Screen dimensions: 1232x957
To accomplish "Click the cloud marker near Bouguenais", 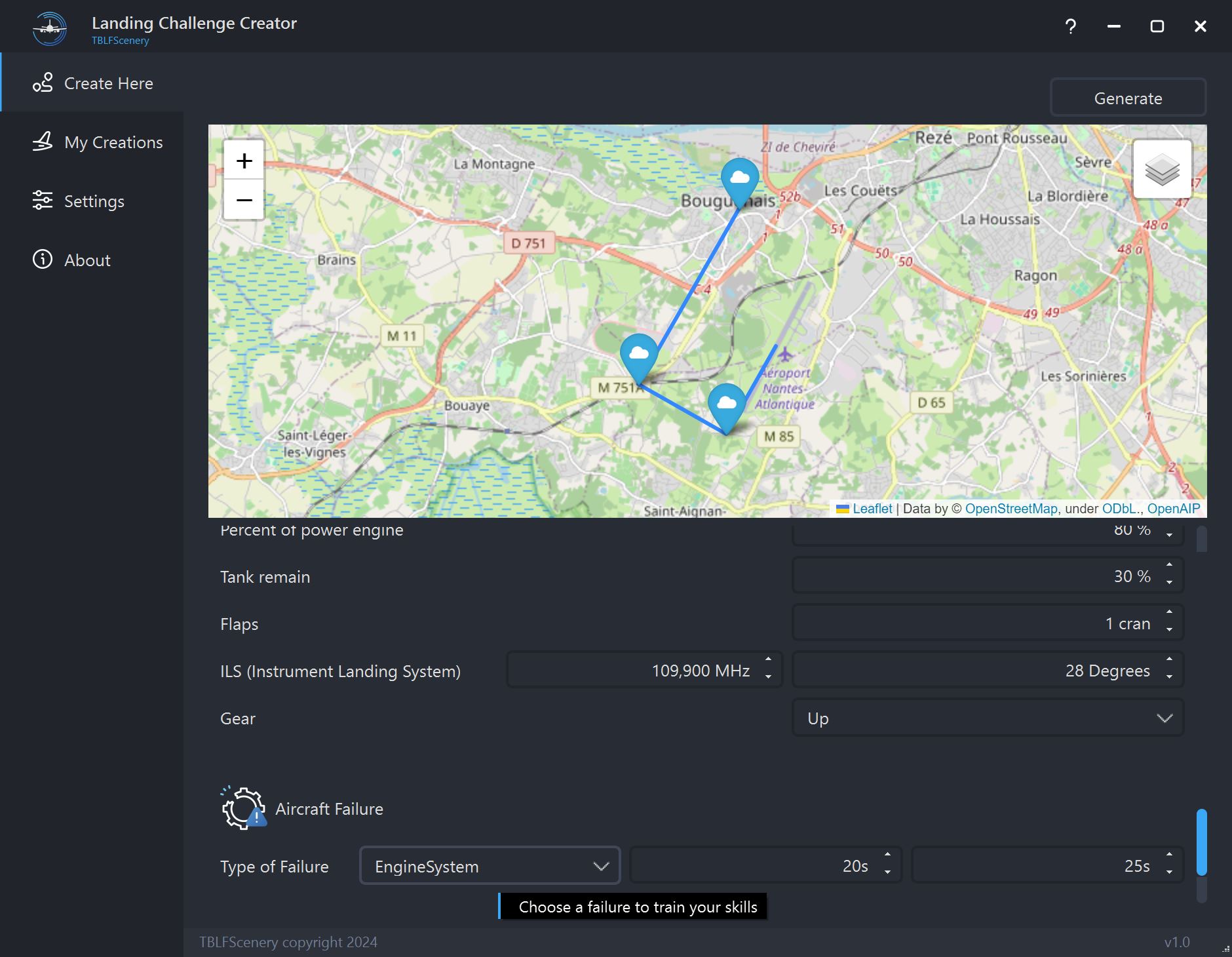I will coord(740,179).
